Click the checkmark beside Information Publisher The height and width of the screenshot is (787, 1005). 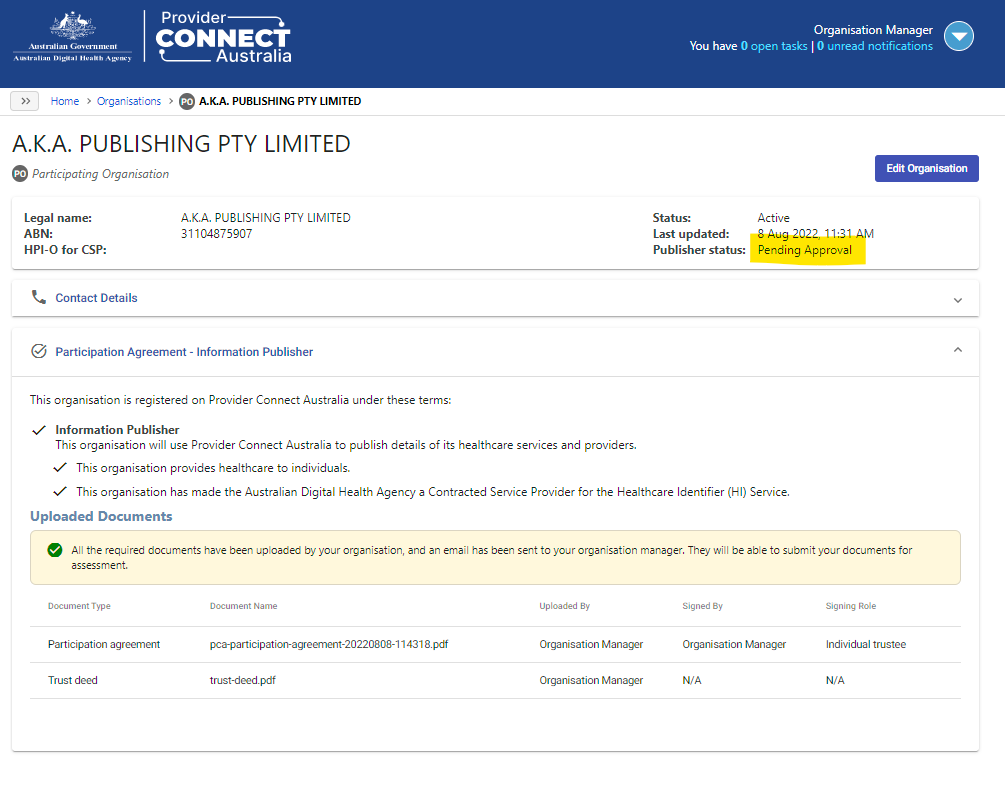(39, 429)
